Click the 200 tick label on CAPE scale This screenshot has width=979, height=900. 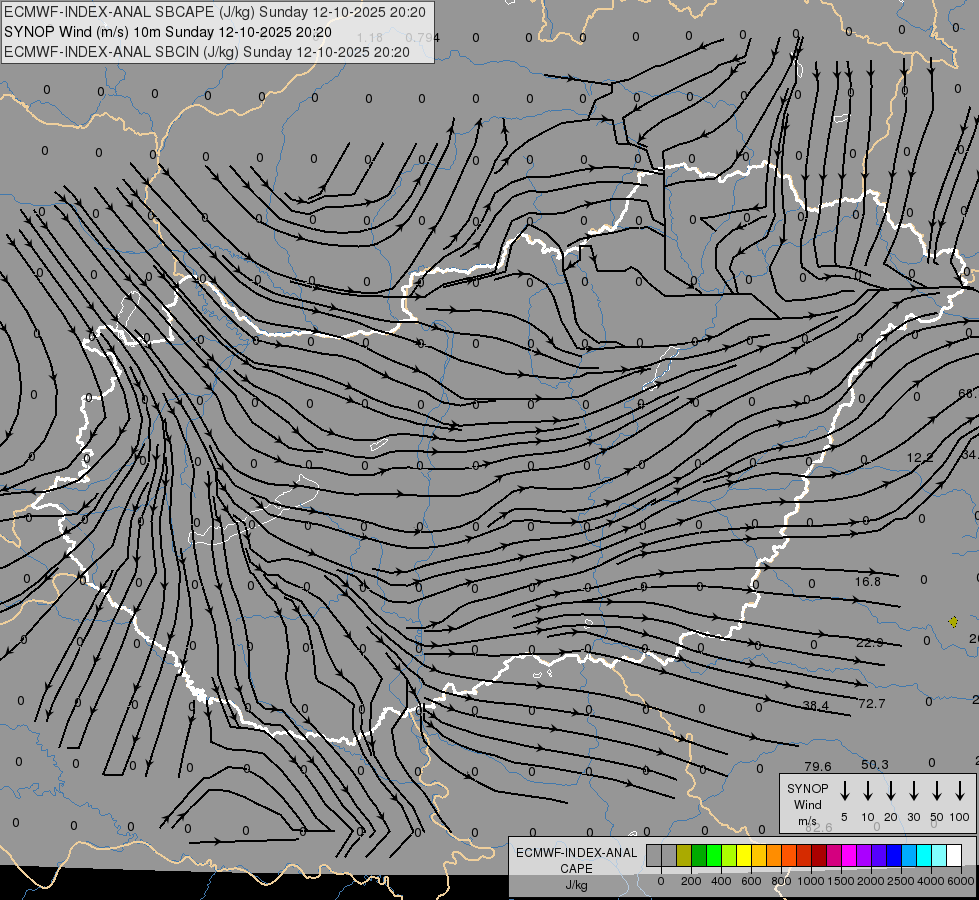click(x=691, y=881)
